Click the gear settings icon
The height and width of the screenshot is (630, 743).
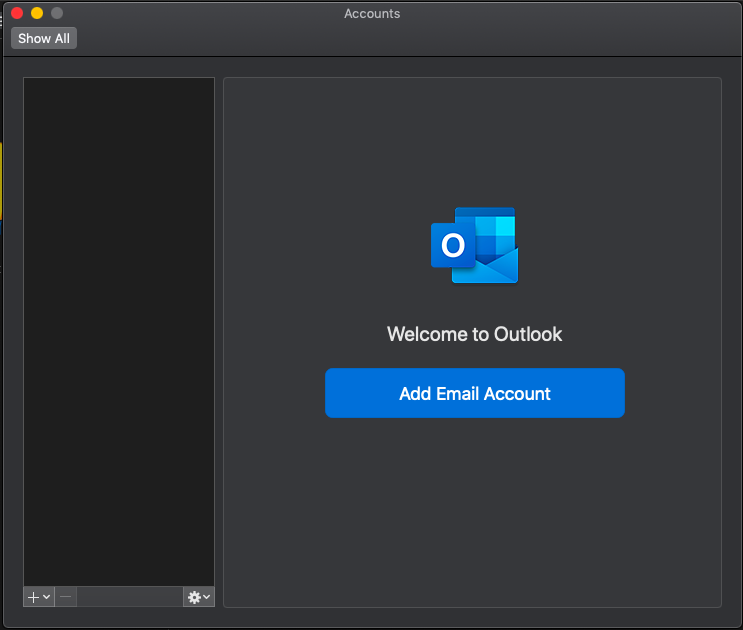click(x=194, y=597)
